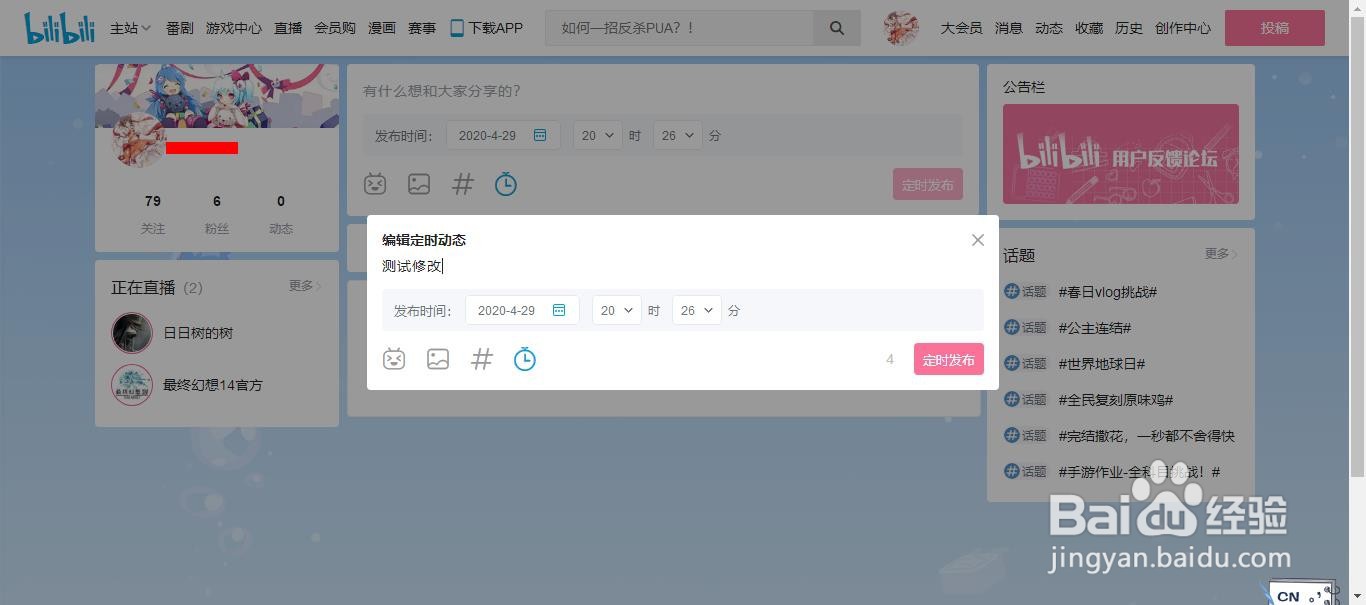Click the scheduled-post clock icon in the dialog

524,359
